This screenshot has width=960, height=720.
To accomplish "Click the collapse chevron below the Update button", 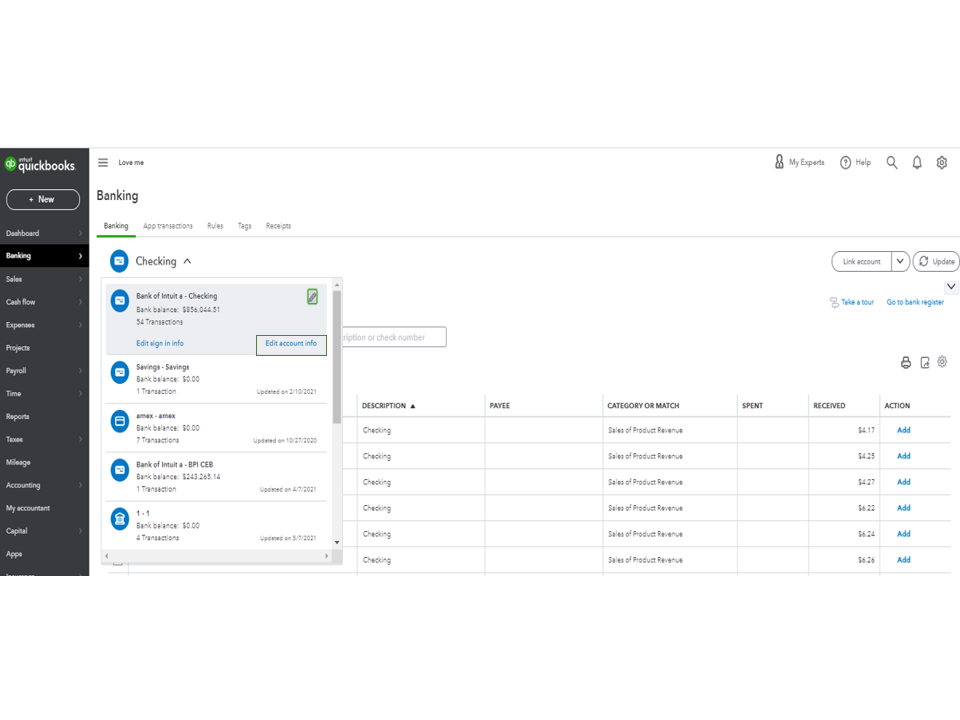I will click(951, 287).
